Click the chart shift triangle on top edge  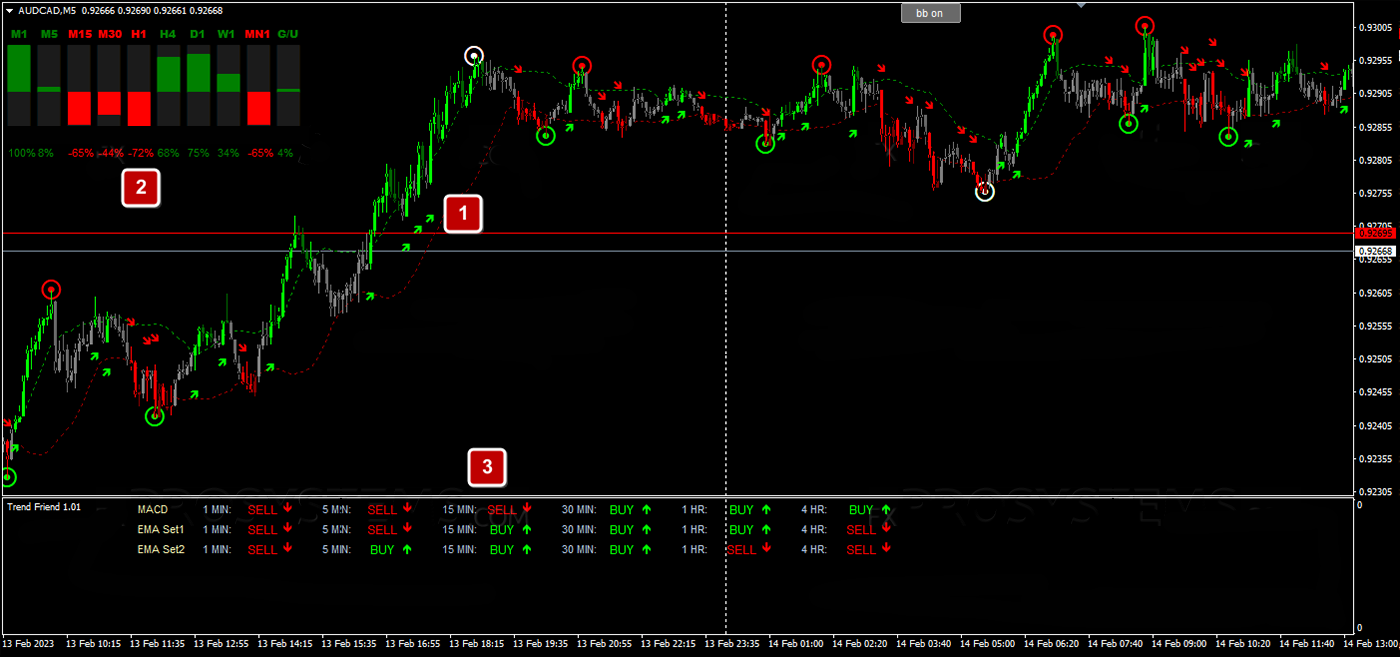pyautogui.click(x=1081, y=6)
